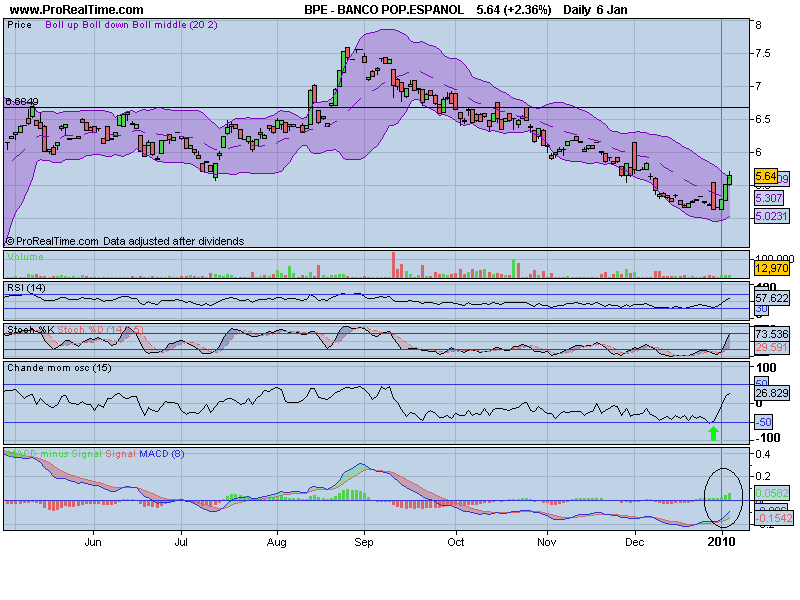Viewport: 800px width, 600px height.
Task: Click the green up arrow in Chande panel
Action: point(713,433)
